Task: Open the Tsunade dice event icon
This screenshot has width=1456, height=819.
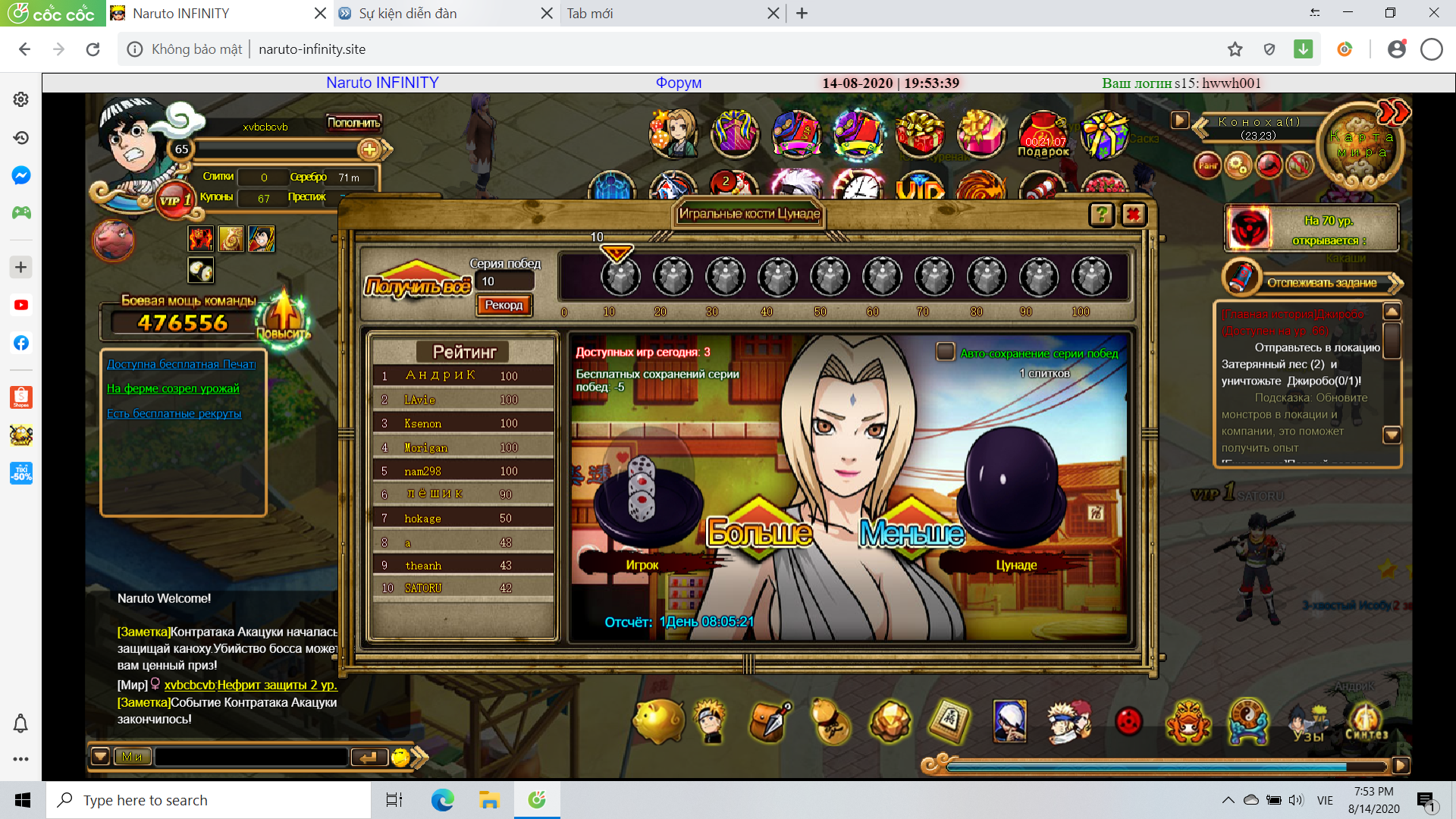Action: (x=673, y=134)
